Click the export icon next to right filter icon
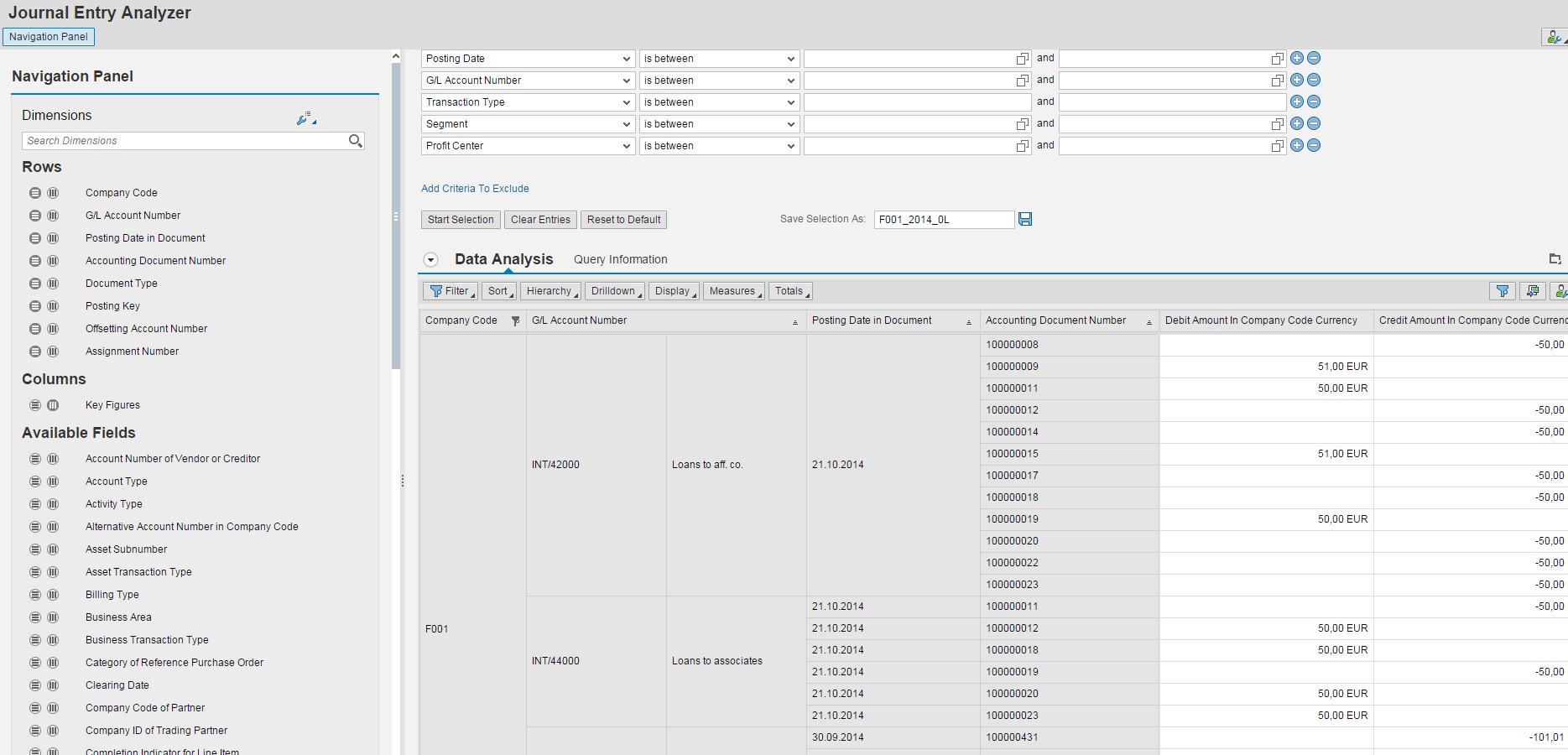 point(1533,291)
